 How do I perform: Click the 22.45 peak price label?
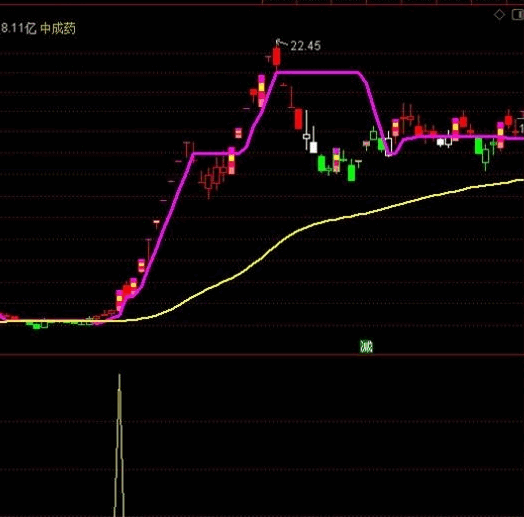click(x=305, y=46)
